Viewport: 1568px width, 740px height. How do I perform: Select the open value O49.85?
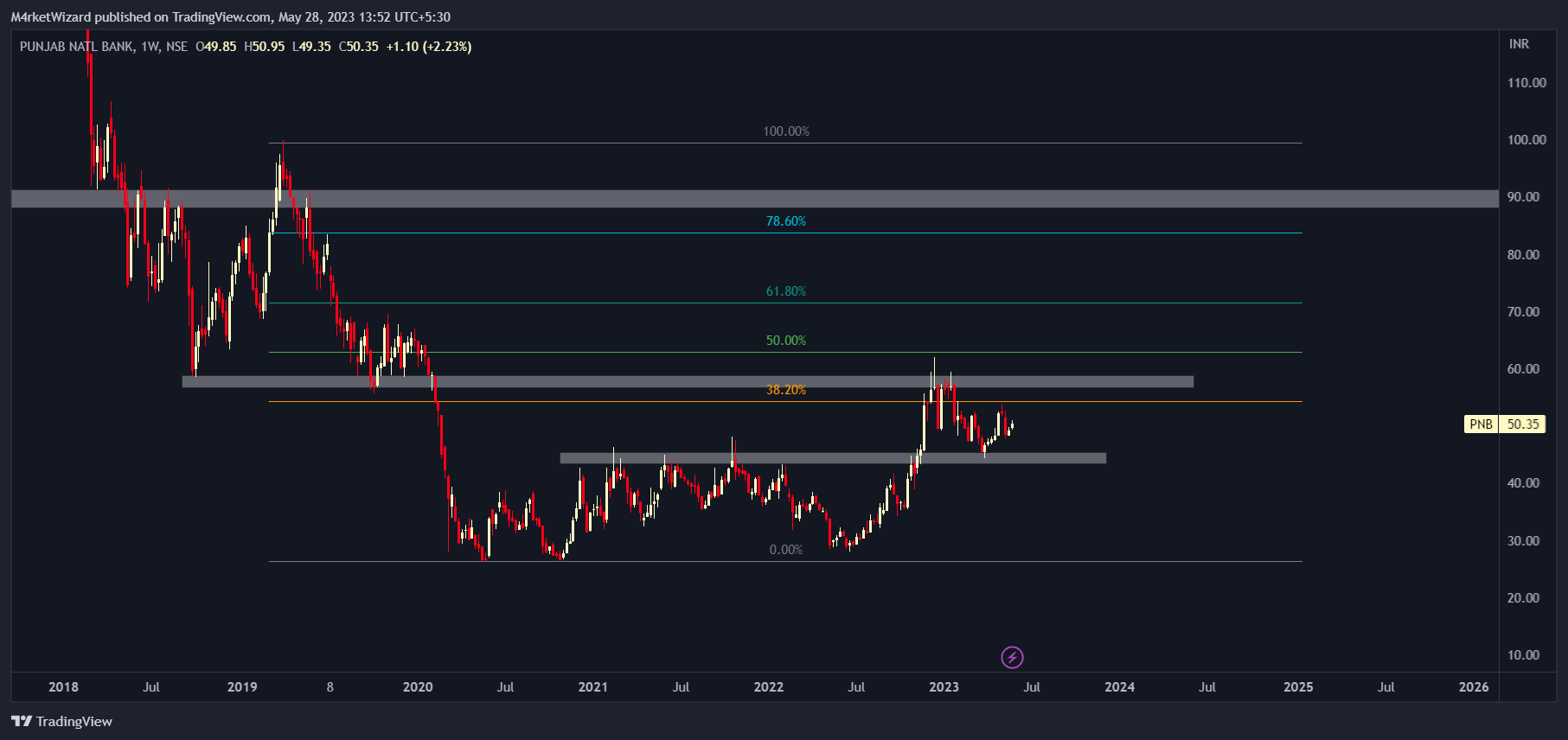tap(216, 47)
